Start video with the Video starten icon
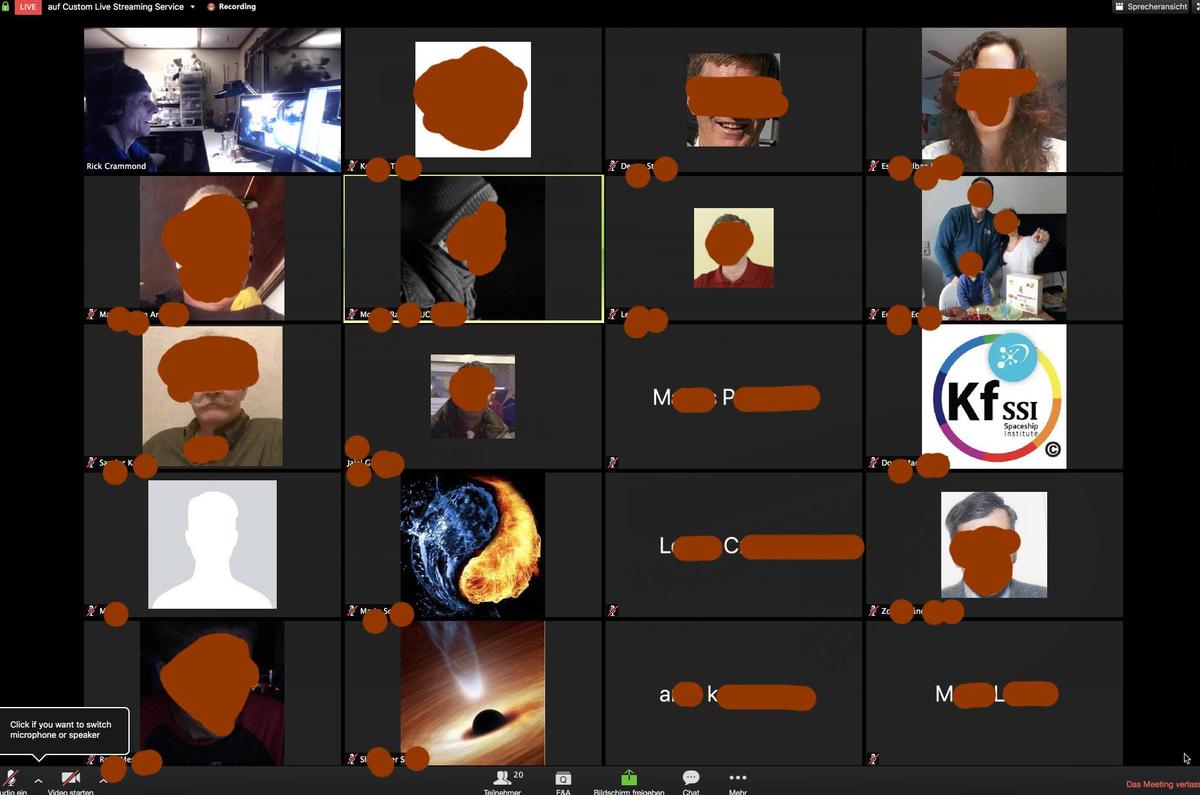 pos(70,778)
